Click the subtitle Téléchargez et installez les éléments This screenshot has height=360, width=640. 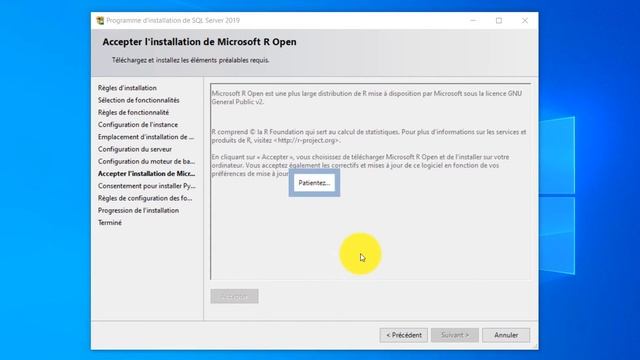(191, 60)
